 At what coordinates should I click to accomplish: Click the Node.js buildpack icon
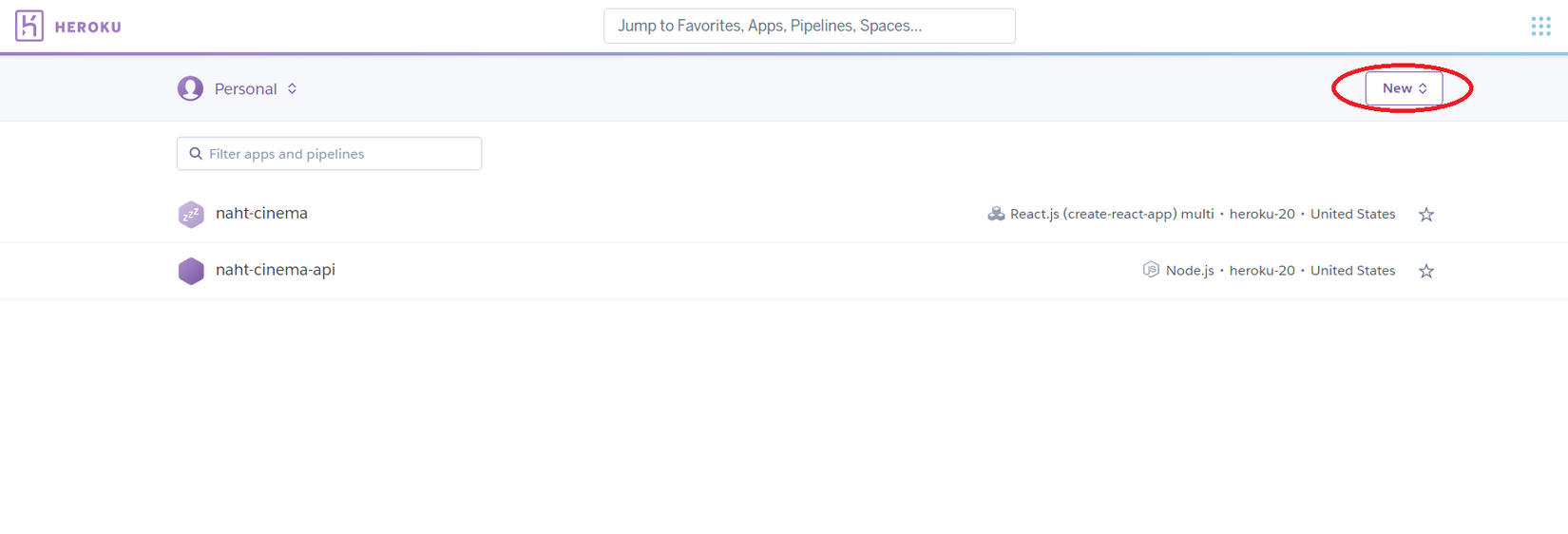(x=1151, y=270)
